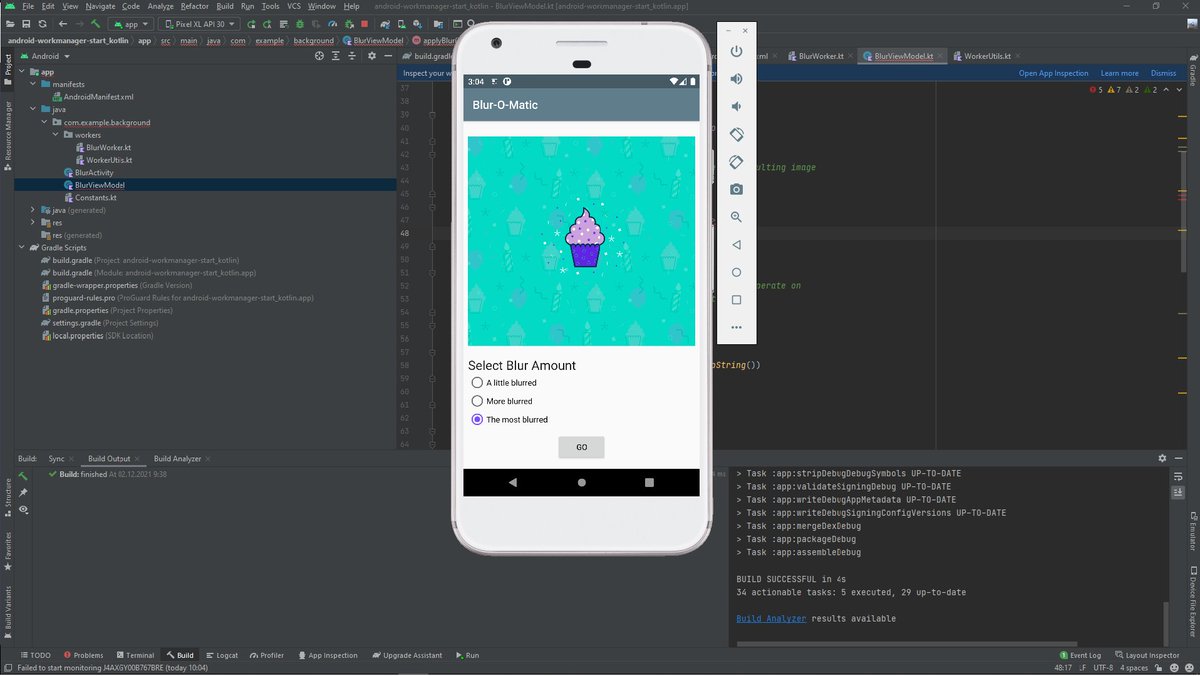The width and height of the screenshot is (1200, 676).
Task: Take an emulator screenshot with the camera icon
Action: [x=736, y=189]
